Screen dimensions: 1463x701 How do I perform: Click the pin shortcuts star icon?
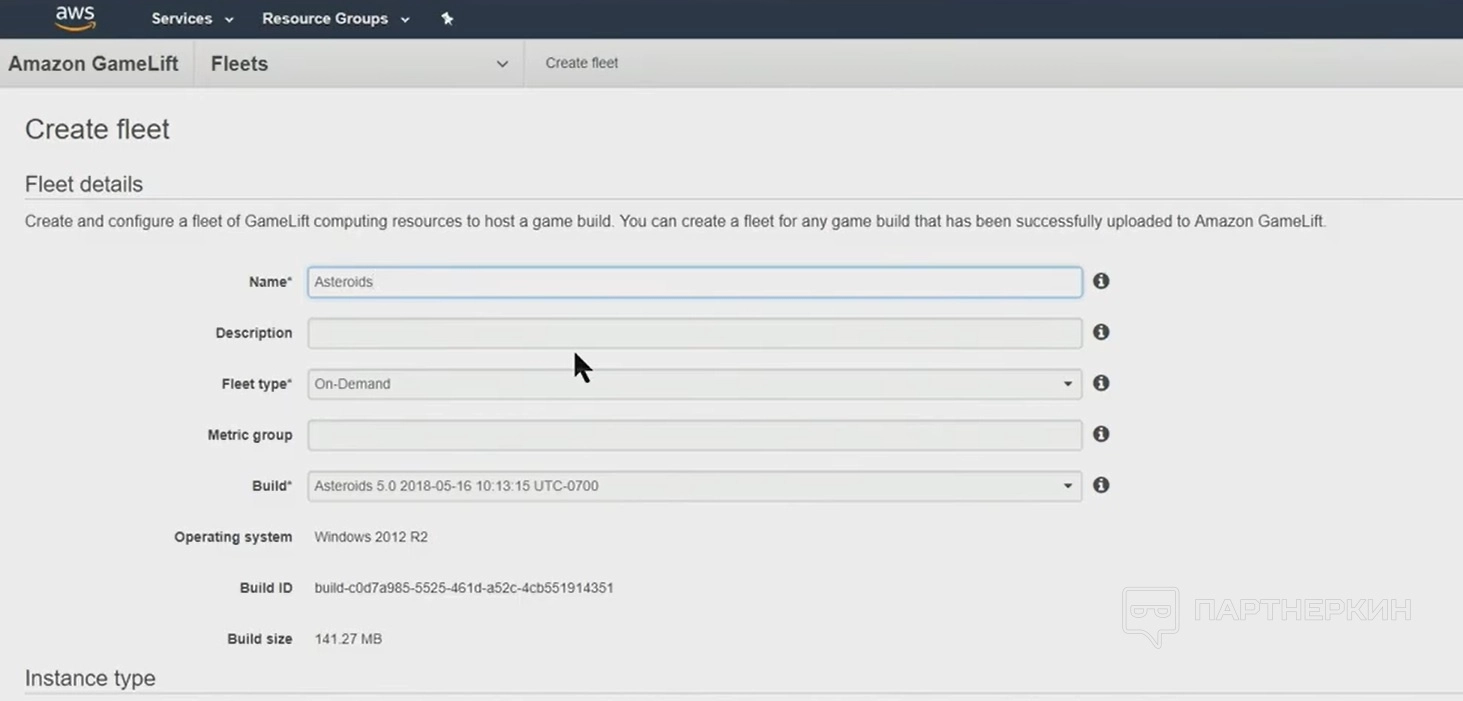click(447, 18)
